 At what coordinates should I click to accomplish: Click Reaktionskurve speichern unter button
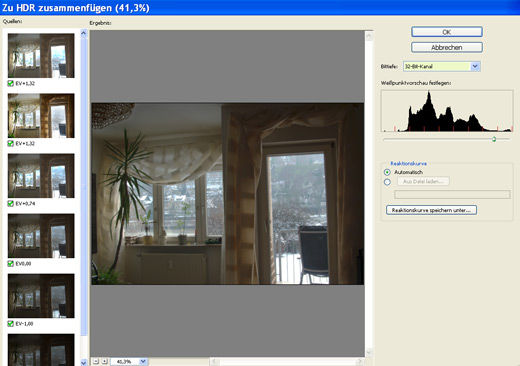click(x=431, y=210)
